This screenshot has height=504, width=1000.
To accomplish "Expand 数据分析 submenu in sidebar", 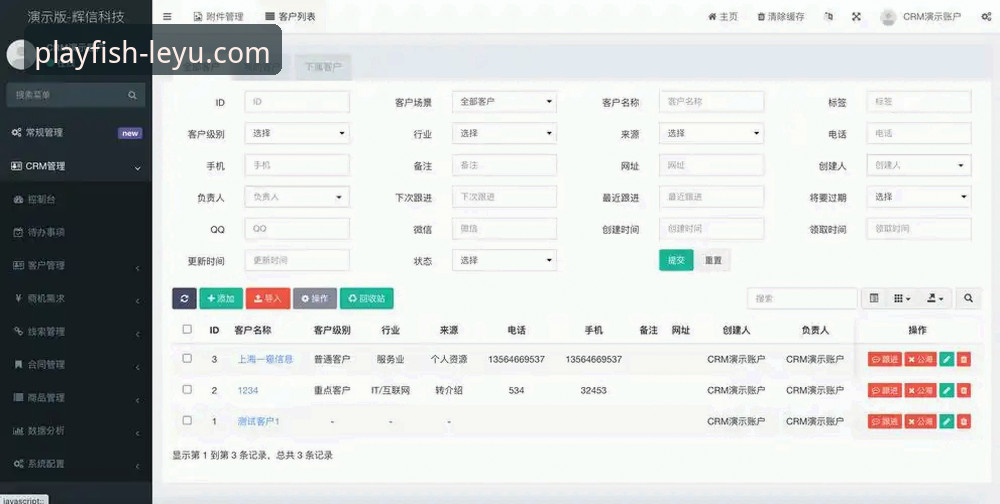I will [76, 431].
